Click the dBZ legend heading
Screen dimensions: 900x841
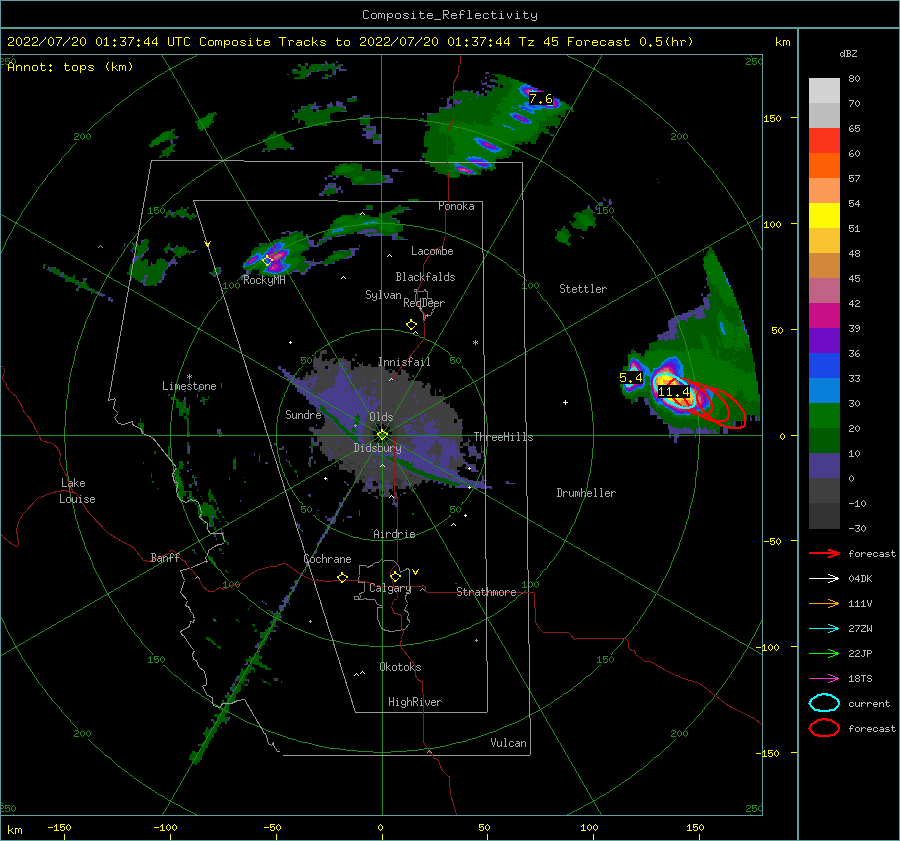(848, 53)
